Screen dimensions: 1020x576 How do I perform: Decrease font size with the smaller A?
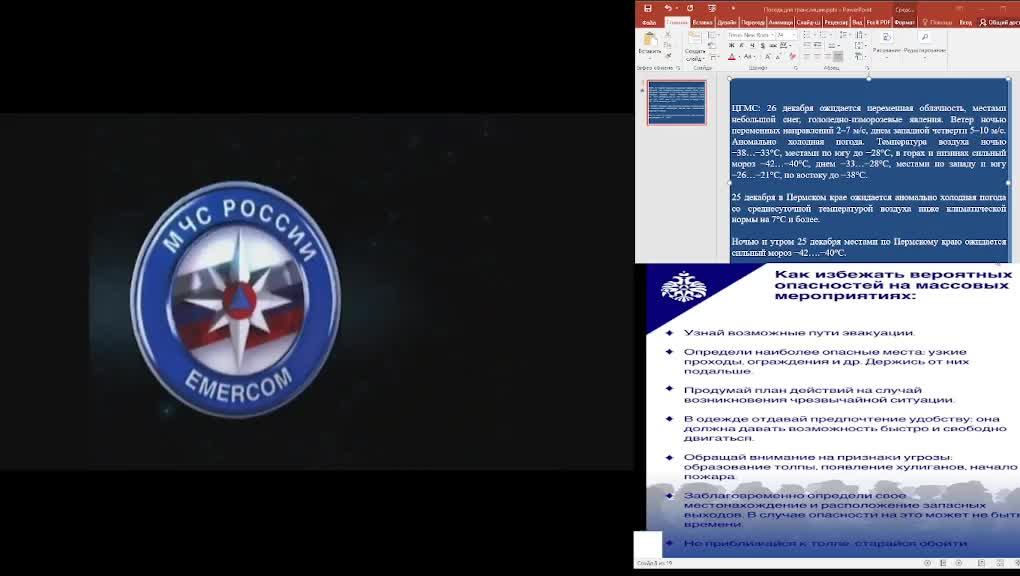(778, 57)
